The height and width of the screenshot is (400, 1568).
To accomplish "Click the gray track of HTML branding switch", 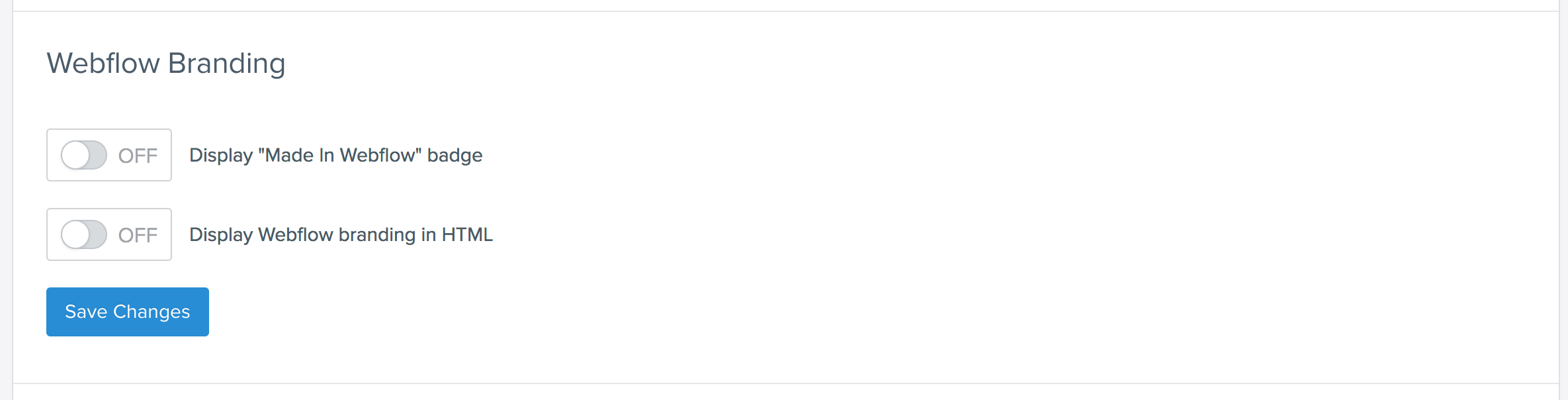I will coord(98,234).
